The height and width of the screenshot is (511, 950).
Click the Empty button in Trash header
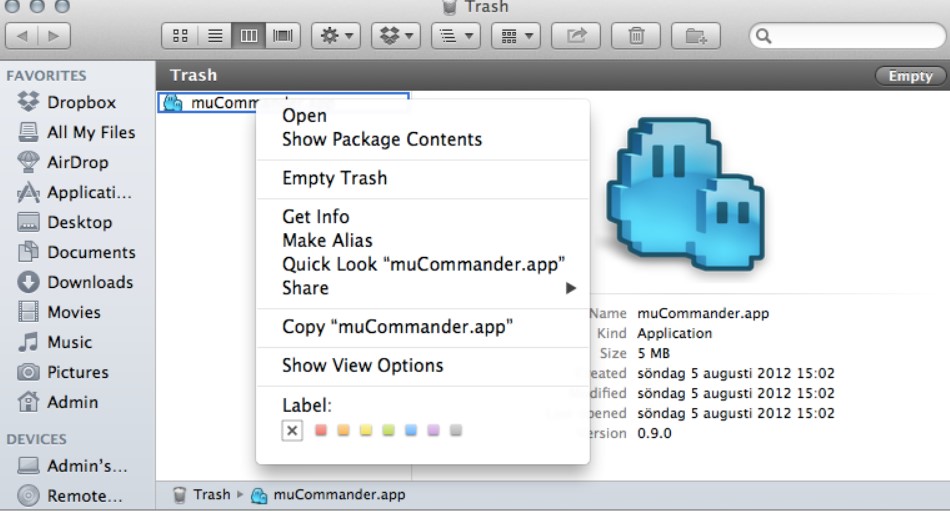click(x=910, y=76)
